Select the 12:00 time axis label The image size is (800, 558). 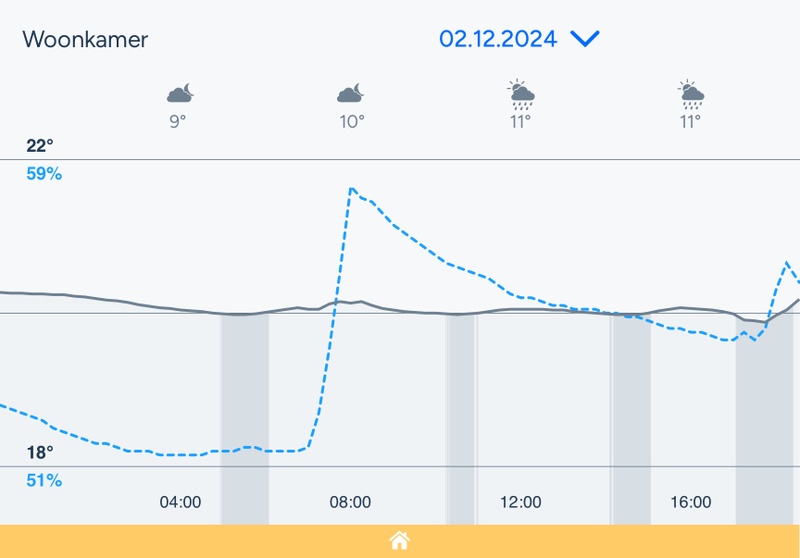pyautogui.click(x=520, y=502)
